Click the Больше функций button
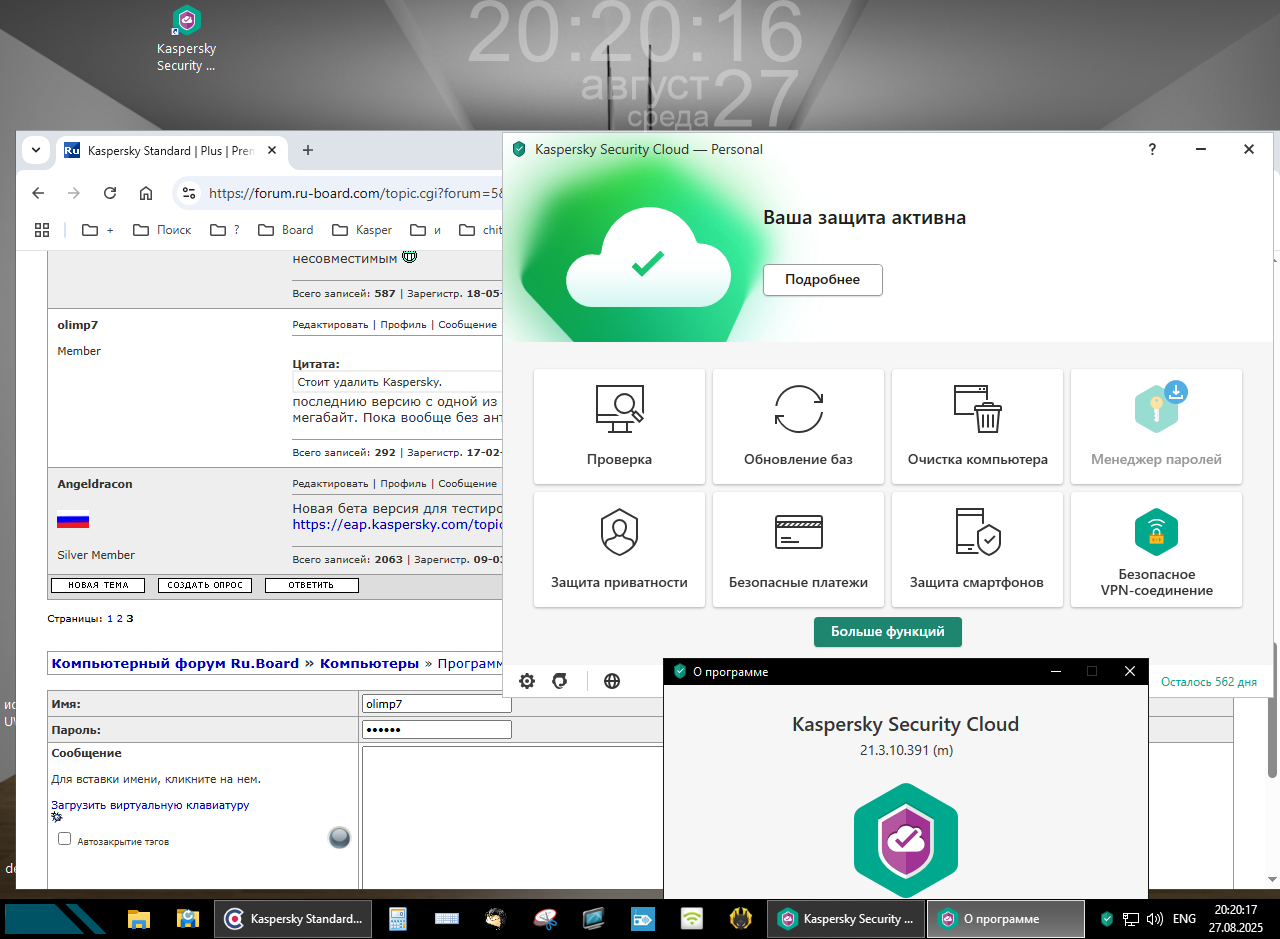Image resolution: width=1280 pixels, height=939 pixels. 888,632
